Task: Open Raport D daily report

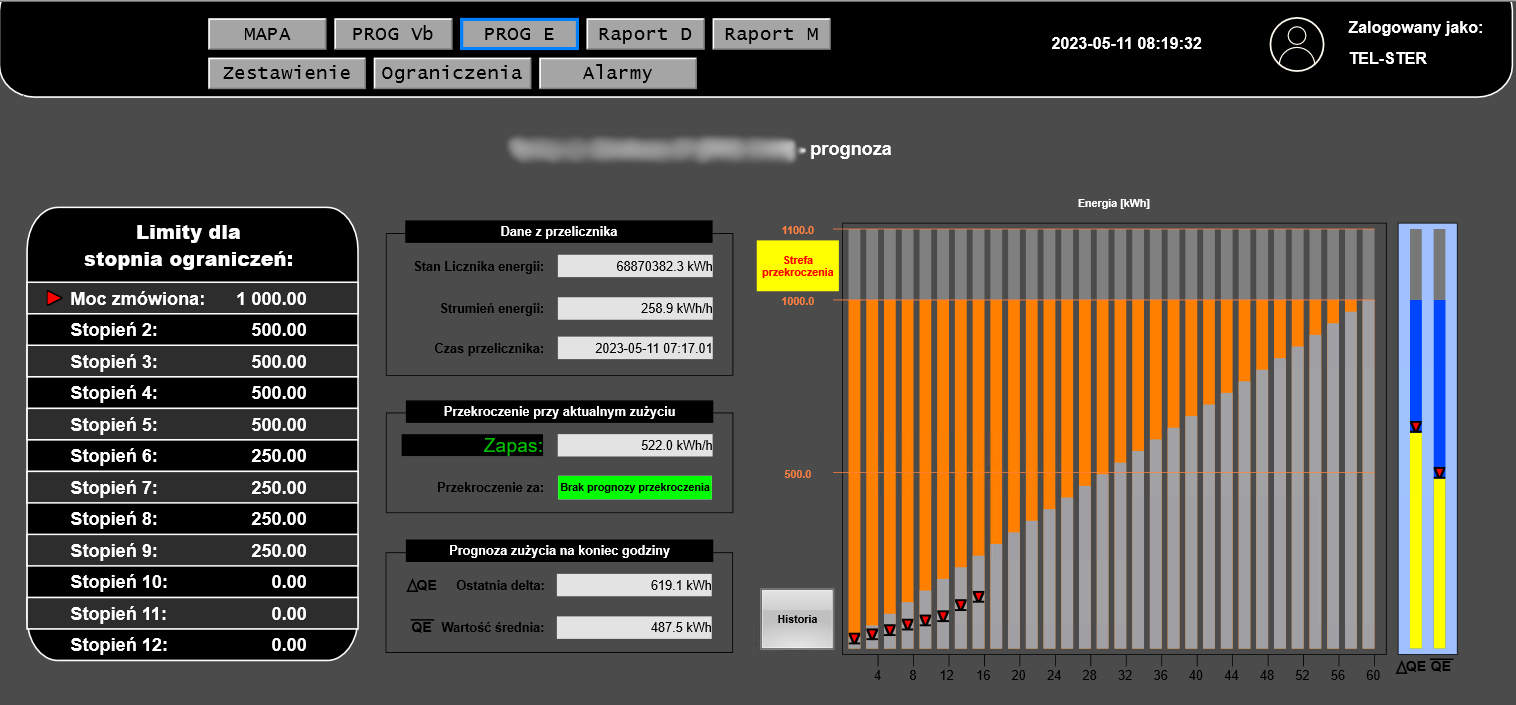Action: pos(645,34)
